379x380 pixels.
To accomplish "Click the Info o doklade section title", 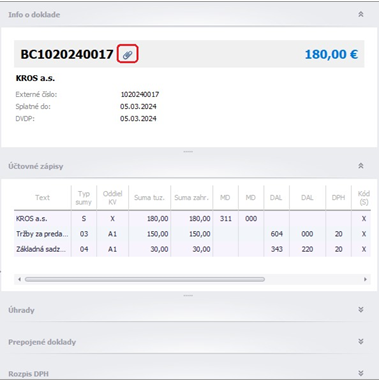I will (x=34, y=15).
